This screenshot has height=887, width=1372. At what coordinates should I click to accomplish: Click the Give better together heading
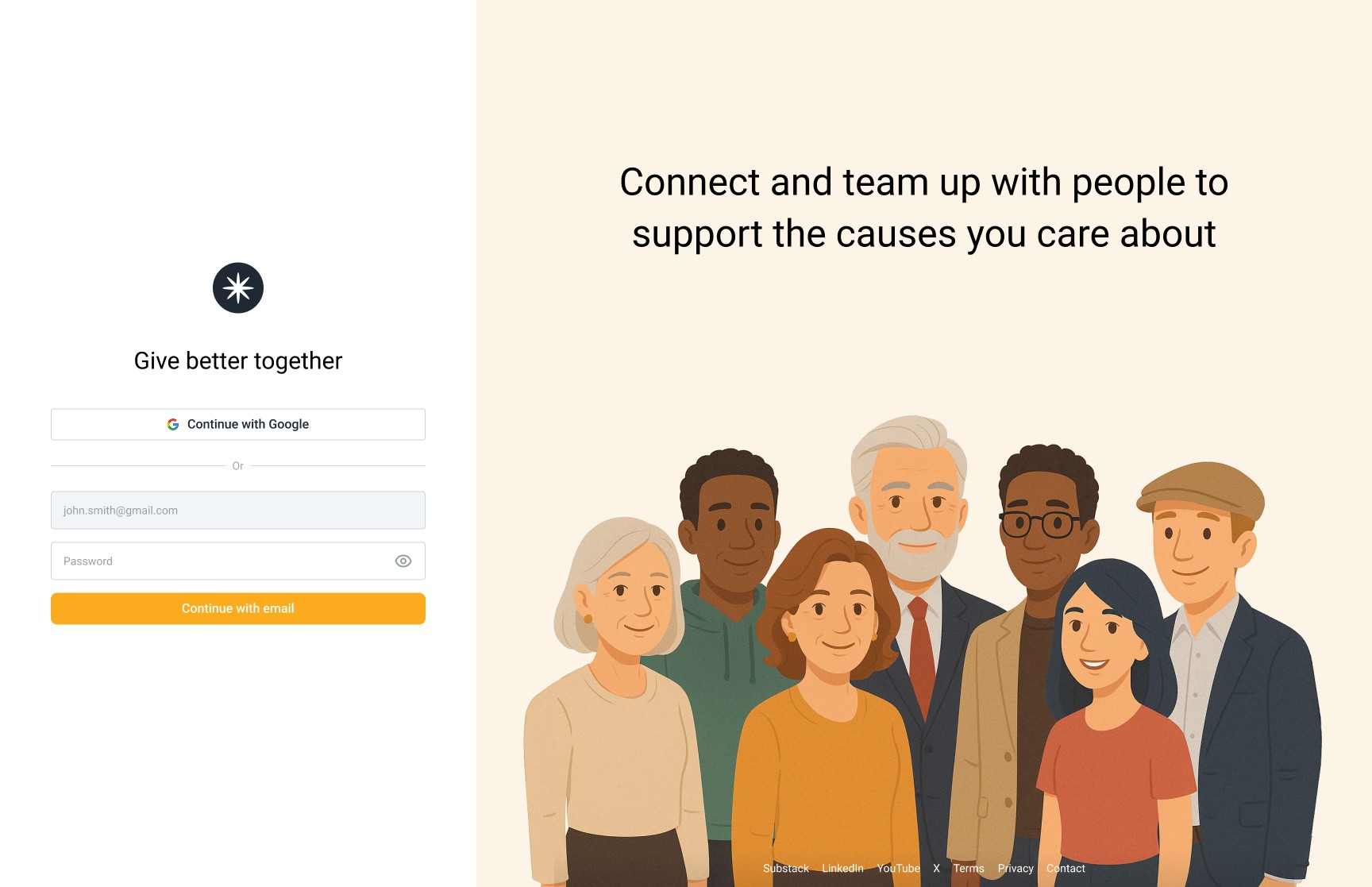(x=238, y=361)
